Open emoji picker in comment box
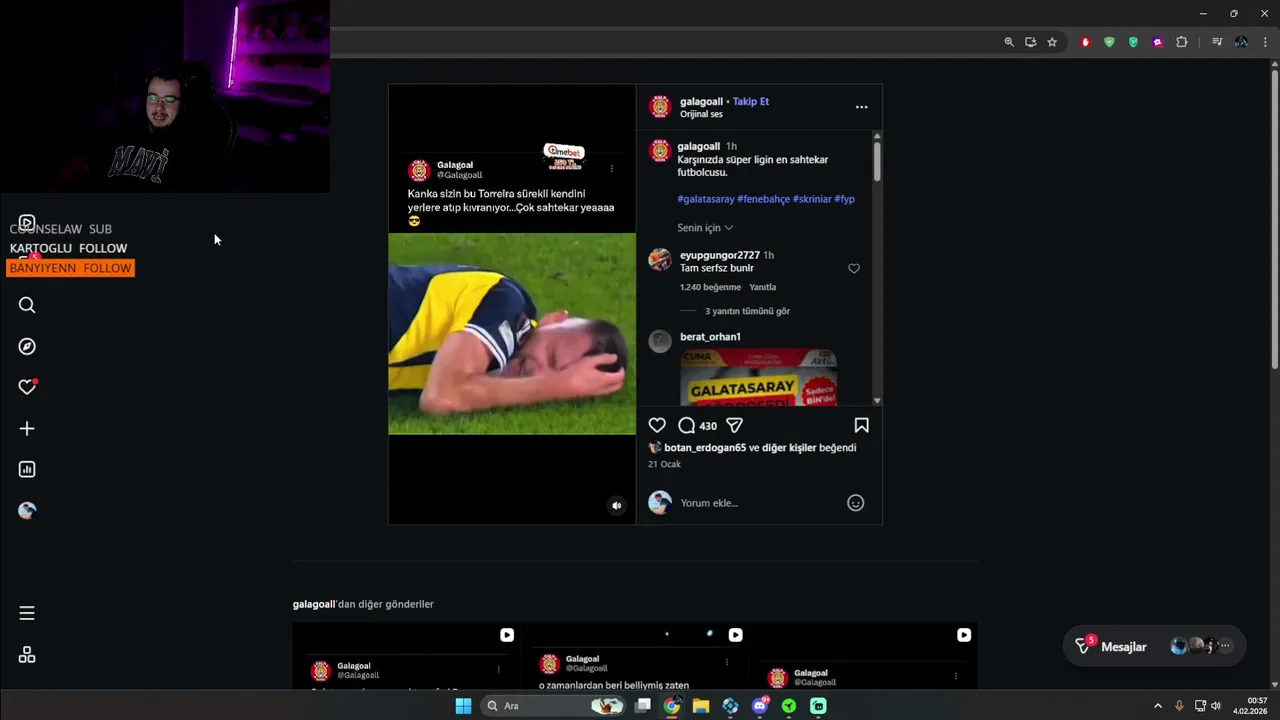Screen dimensions: 1280x720 click(855, 503)
